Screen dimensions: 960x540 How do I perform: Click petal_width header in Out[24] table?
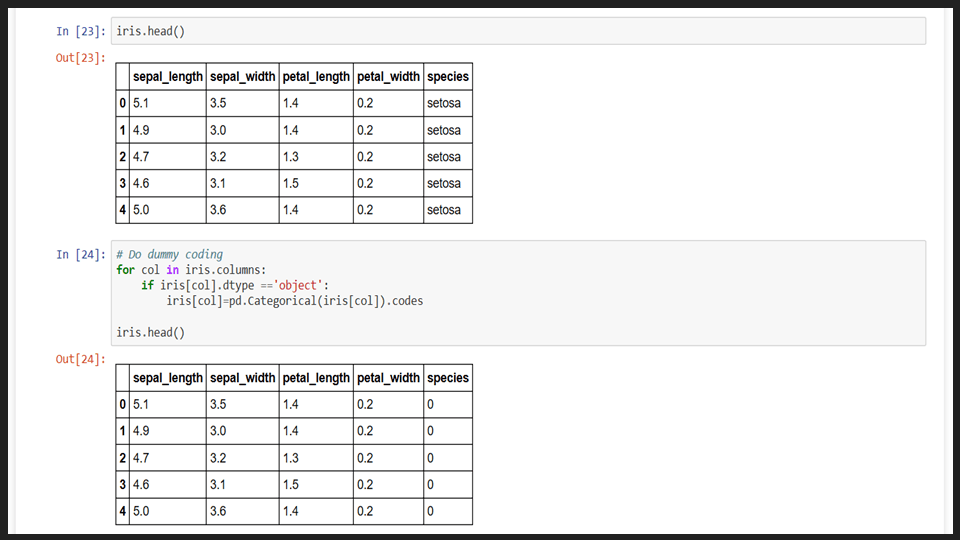[x=388, y=378]
